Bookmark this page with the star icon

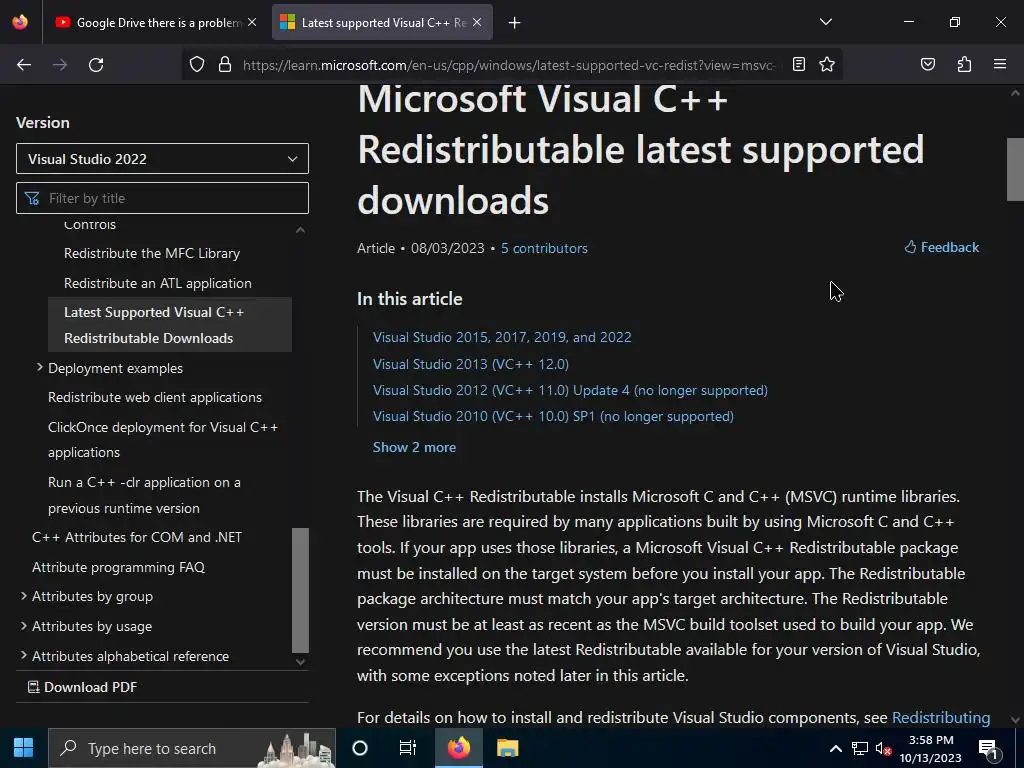827,64
